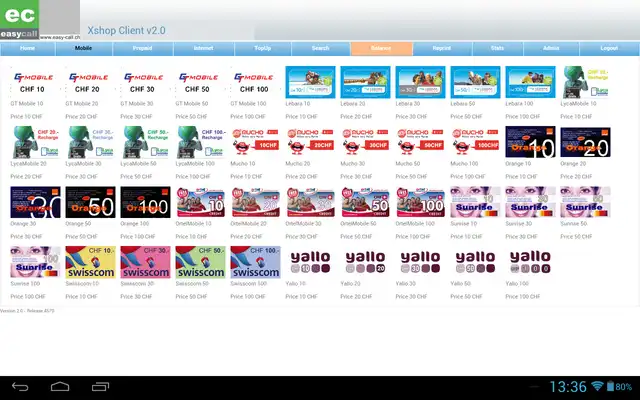
Task: Select the LycaMobile 10 recharge card
Action: point(585,82)
